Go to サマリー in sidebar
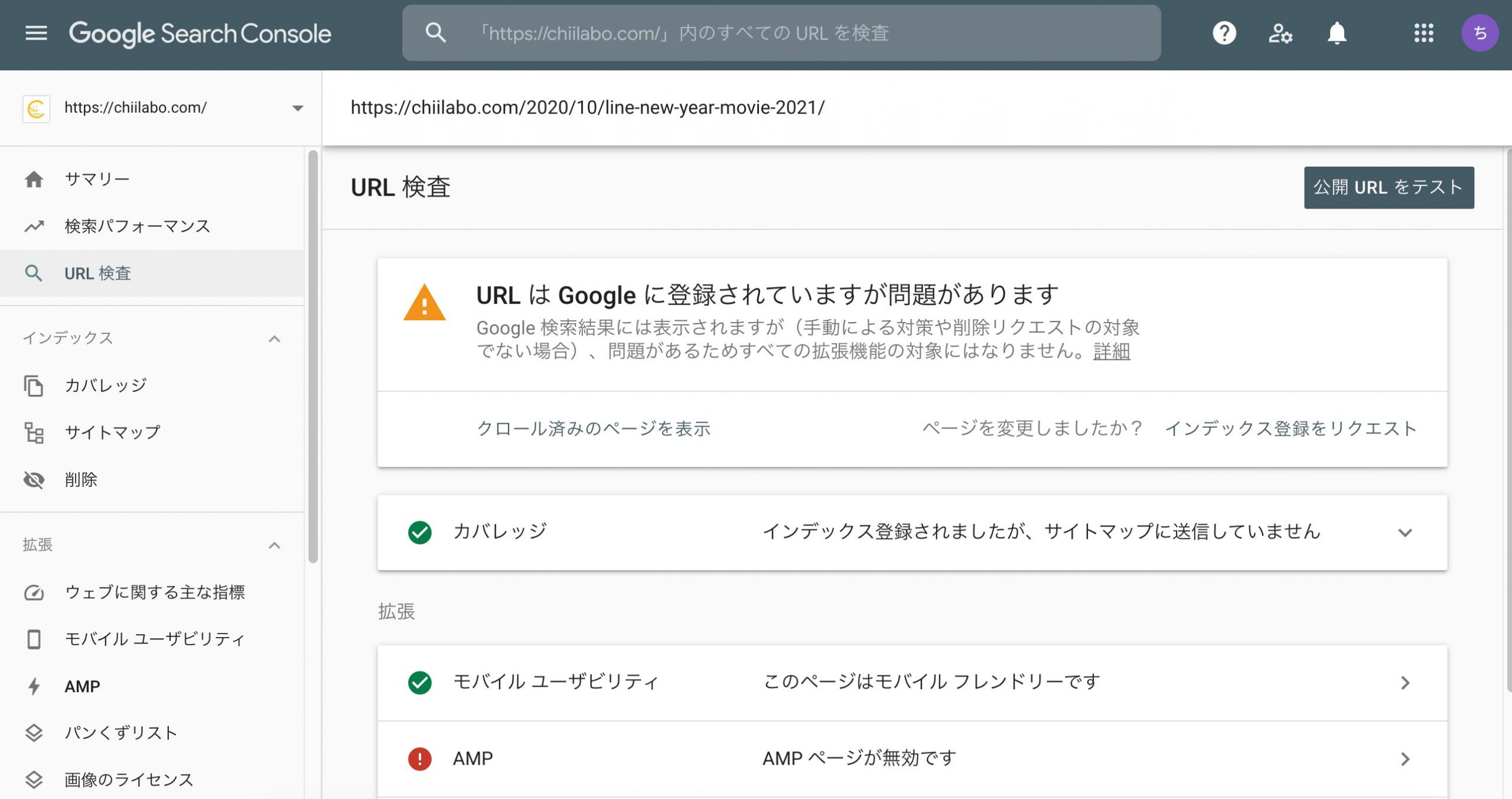This screenshot has width=1512, height=799. (x=152, y=179)
